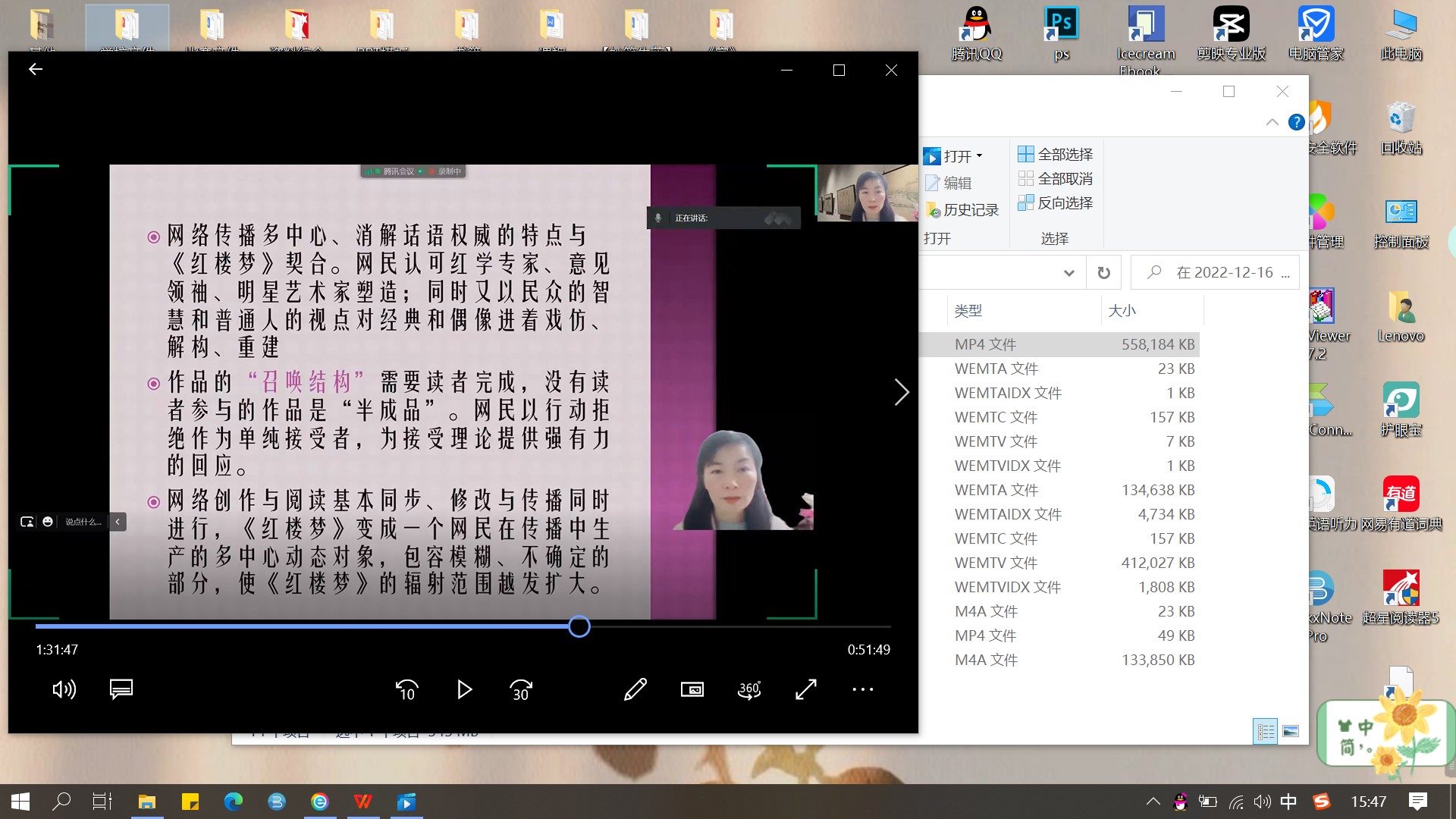1456x819 pixels.
Task: Toggle the large icons view button
Action: click(1290, 732)
